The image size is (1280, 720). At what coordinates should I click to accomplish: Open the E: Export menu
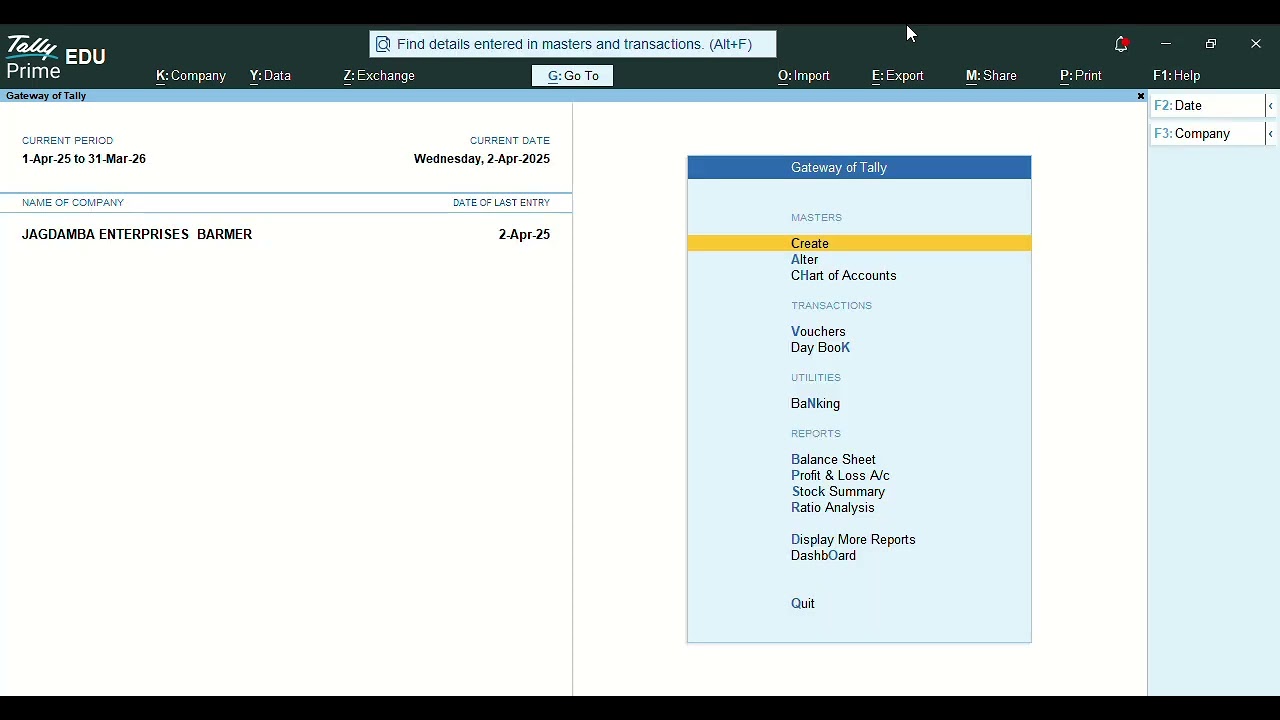(x=898, y=76)
